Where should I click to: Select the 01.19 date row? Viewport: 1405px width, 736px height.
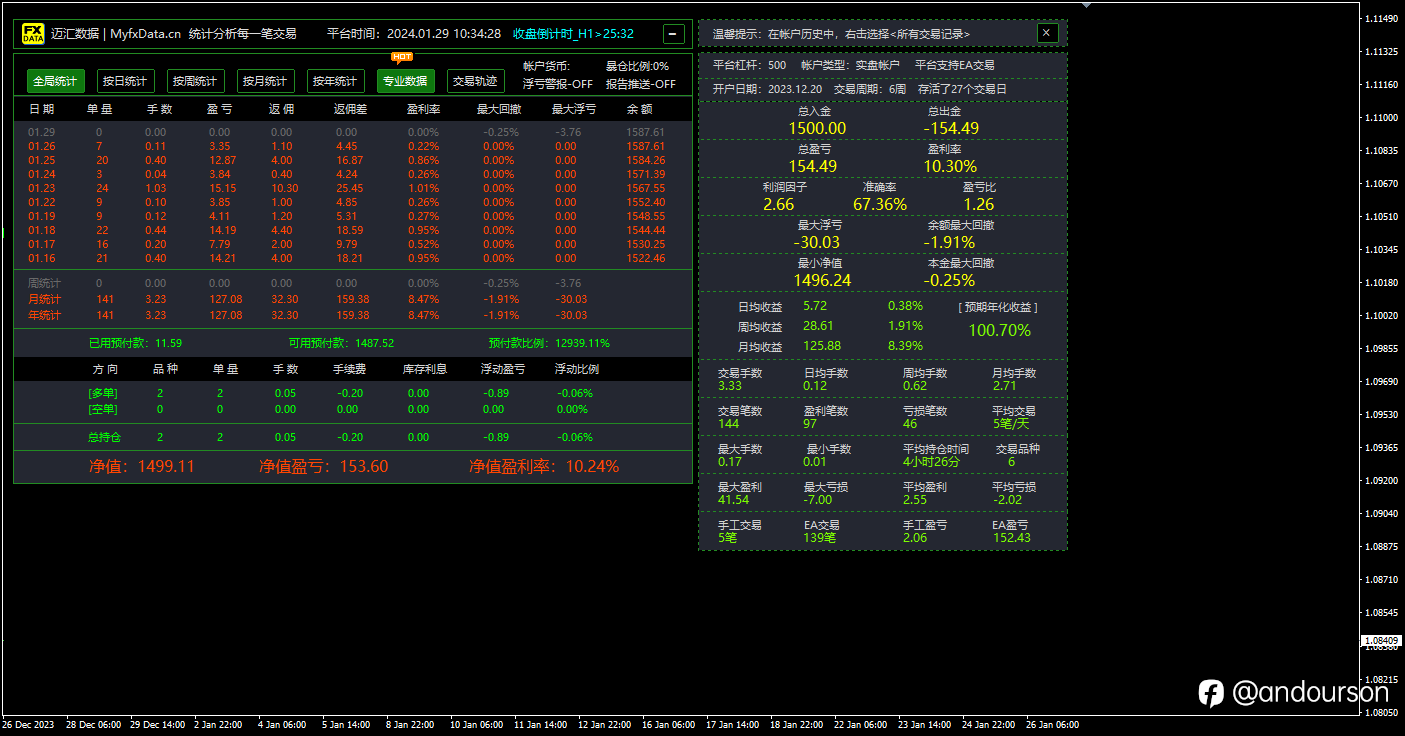[x=352, y=216]
